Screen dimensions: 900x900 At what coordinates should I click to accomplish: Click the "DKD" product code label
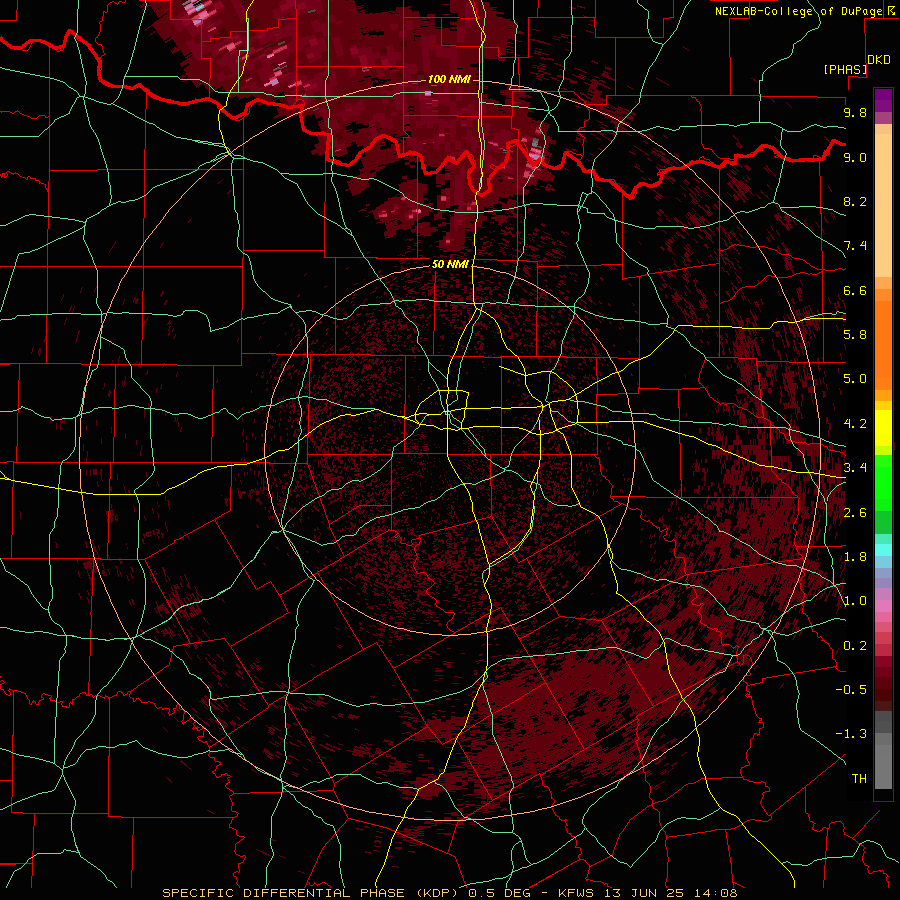coord(879,60)
